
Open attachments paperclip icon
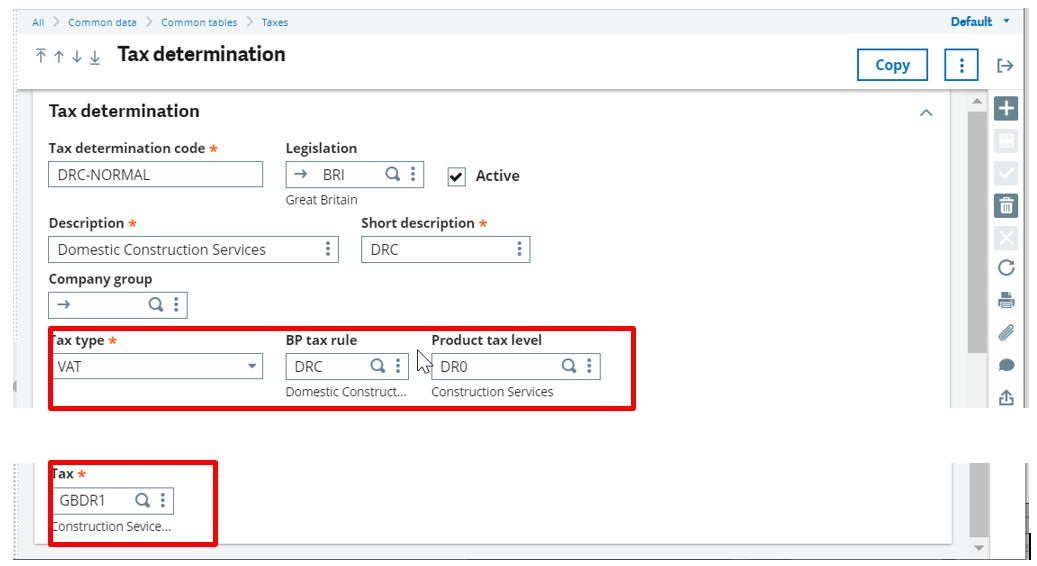point(1006,333)
